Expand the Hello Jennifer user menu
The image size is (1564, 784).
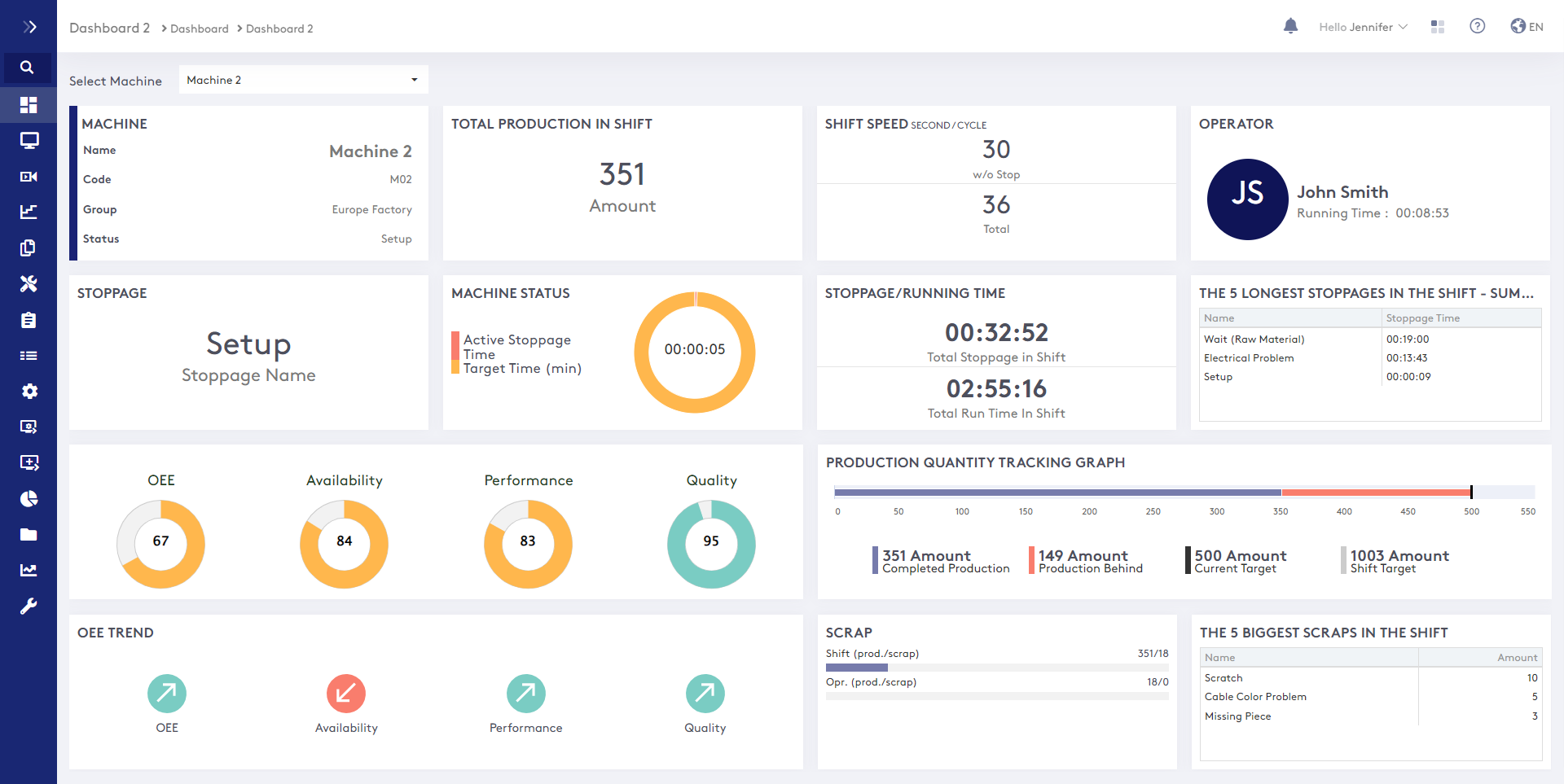pos(1363,27)
